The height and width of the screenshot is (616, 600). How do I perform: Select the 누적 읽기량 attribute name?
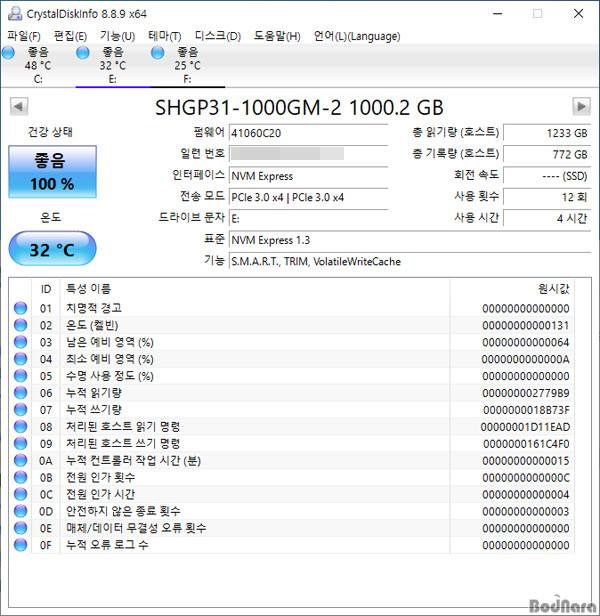click(94, 393)
